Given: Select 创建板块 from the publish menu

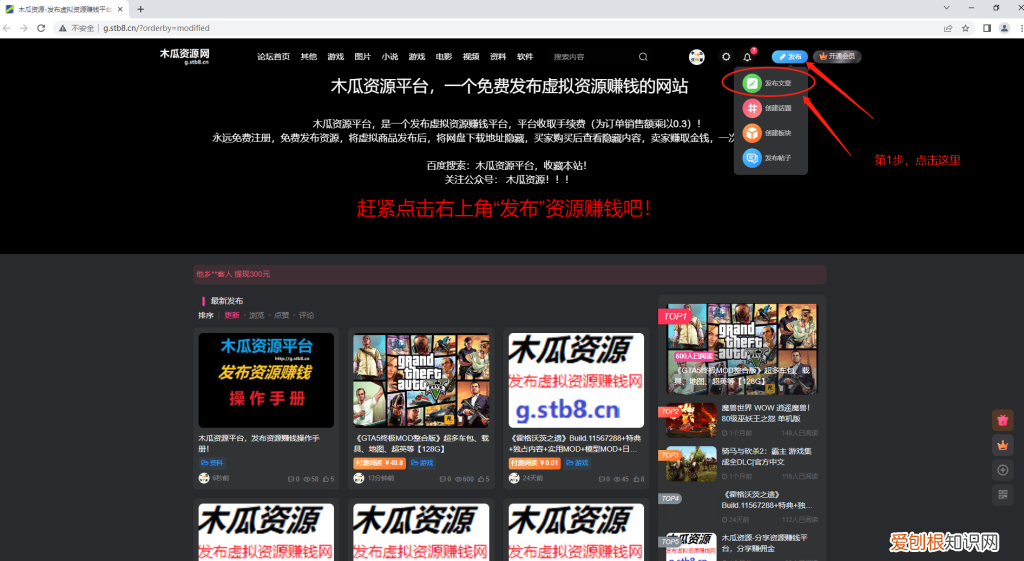Looking at the screenshot, I should (x=770, y=133).
